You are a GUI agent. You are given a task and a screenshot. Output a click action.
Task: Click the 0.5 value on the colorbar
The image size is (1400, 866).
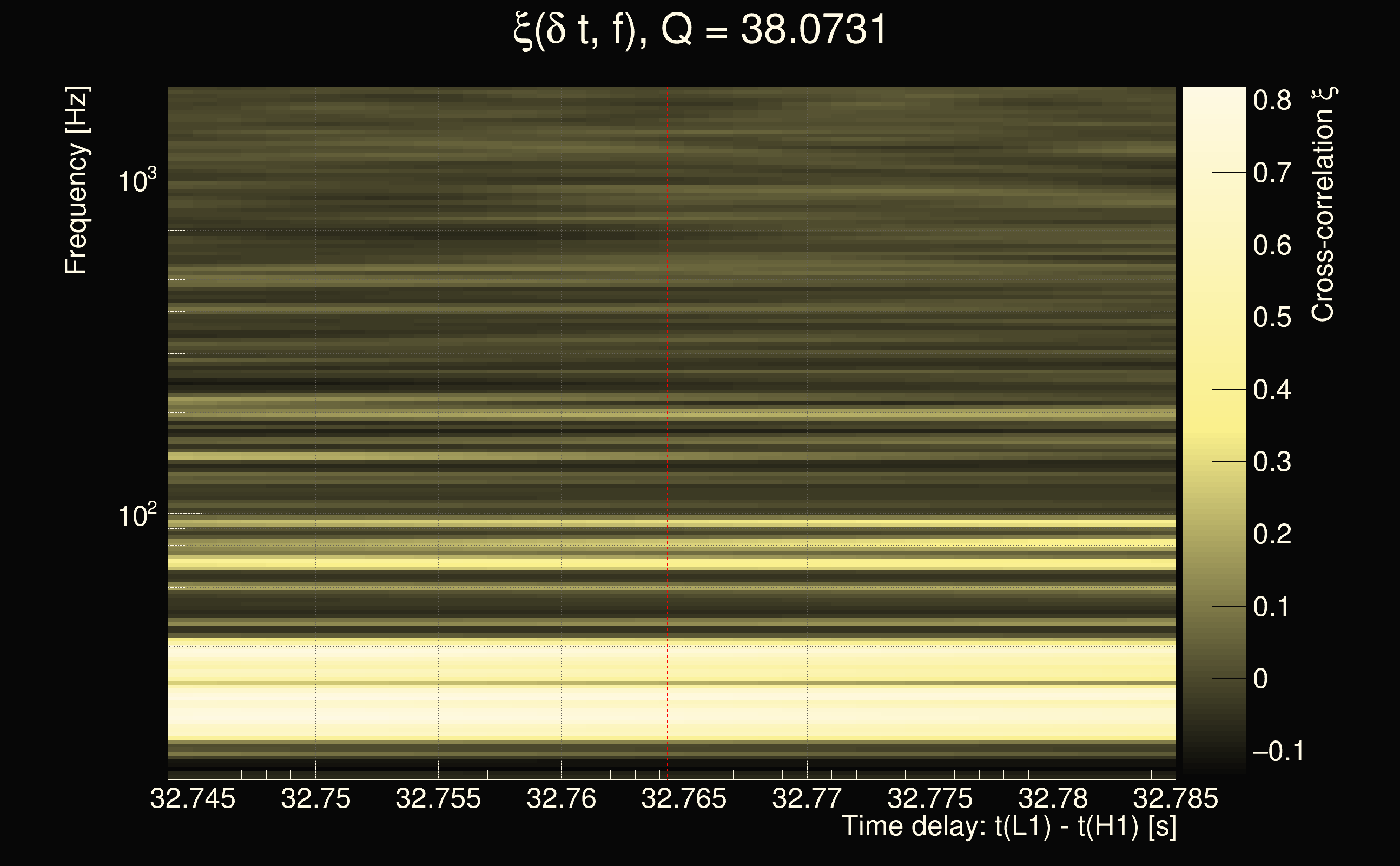pyautogui.click(x=1272, y=318)
